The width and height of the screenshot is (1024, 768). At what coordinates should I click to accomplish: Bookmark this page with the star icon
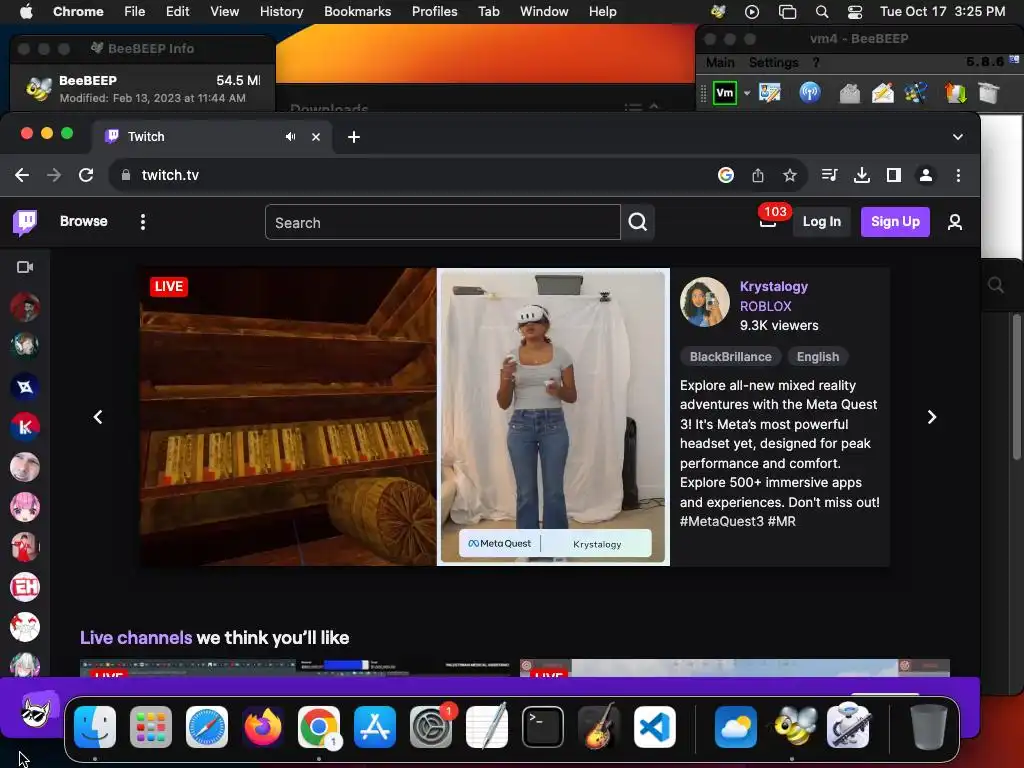[x=790, y=175]
